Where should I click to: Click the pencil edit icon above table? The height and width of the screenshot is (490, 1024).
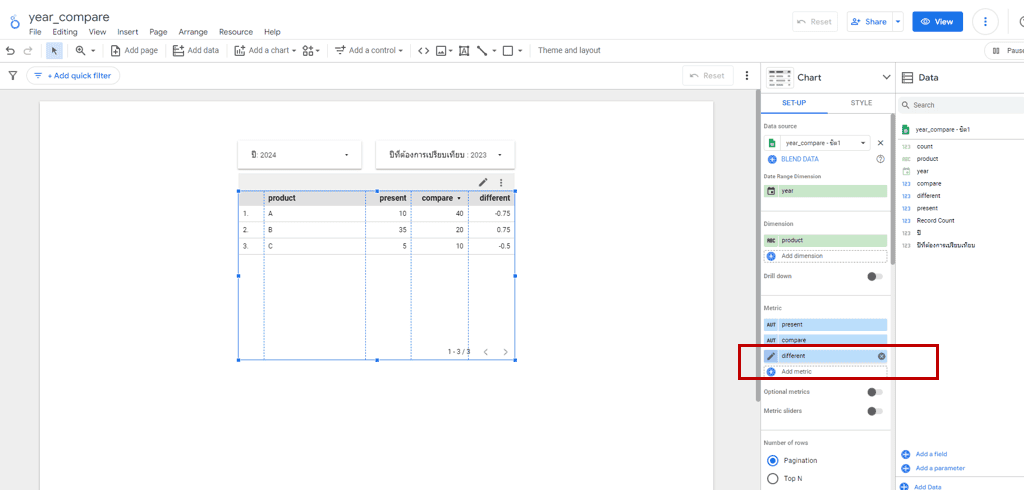(483, 182)
